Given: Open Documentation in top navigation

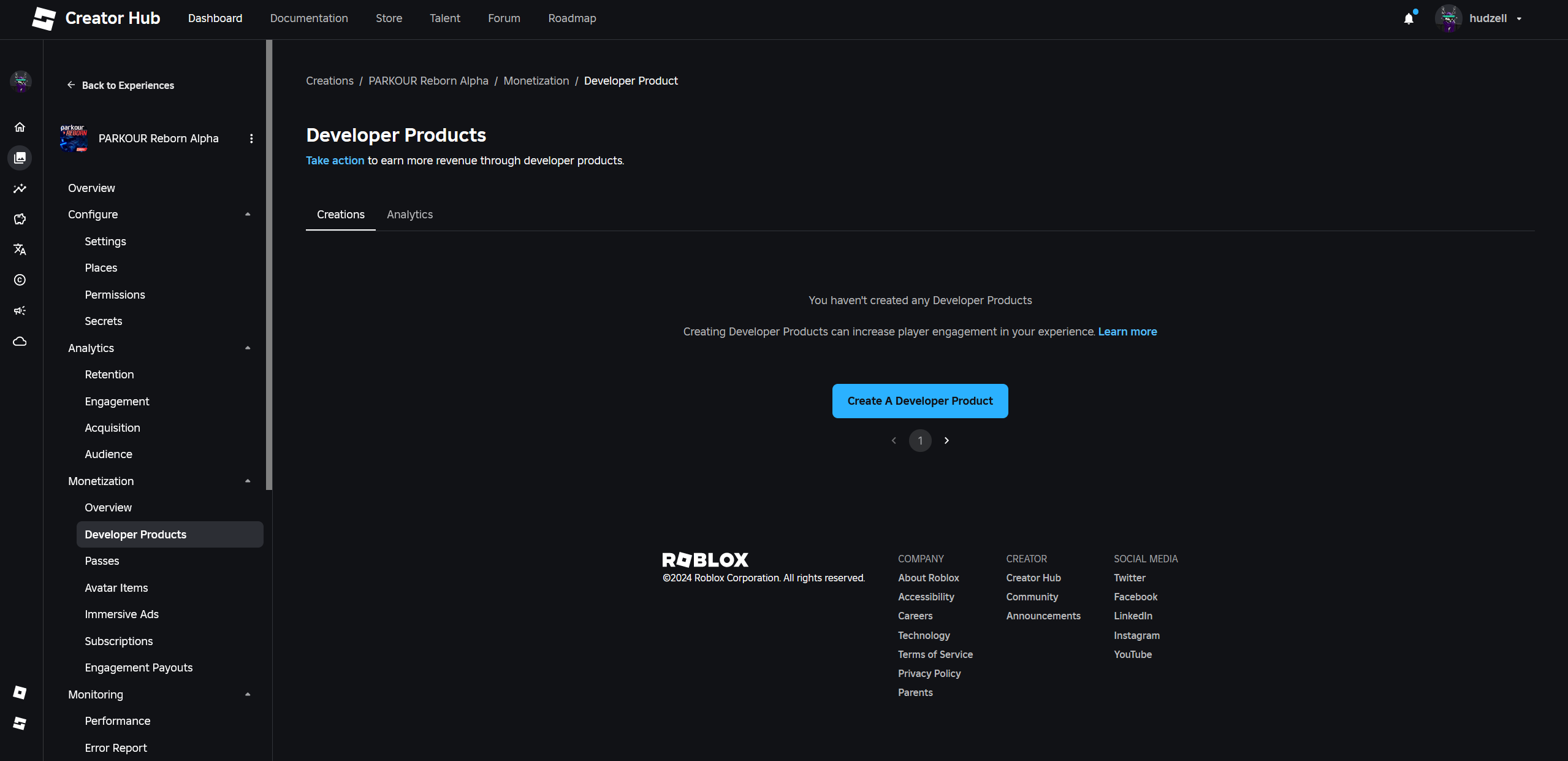Looking at the screenshot, I should tap(309, 18).
